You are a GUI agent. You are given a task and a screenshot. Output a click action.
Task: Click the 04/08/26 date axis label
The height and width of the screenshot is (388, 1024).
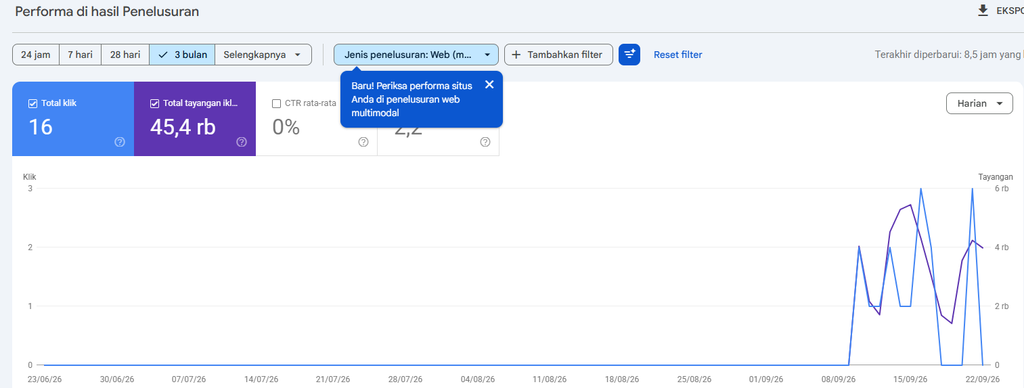478,379
